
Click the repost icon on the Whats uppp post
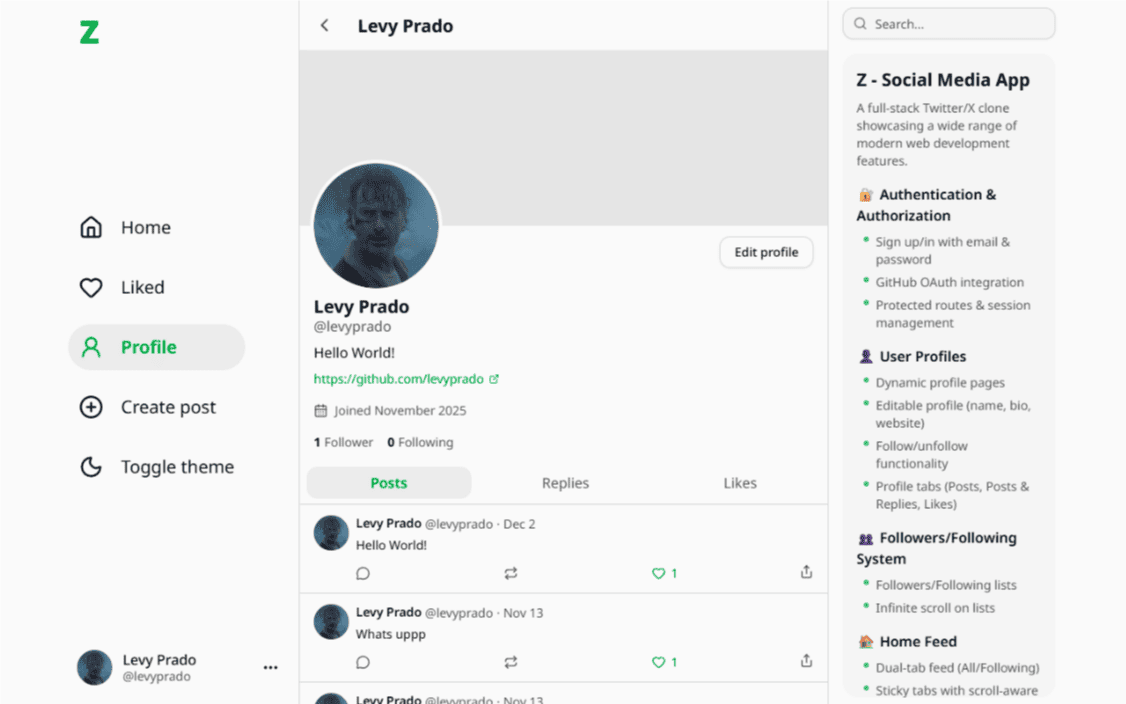pyautogui.click(x=511, y=661)
